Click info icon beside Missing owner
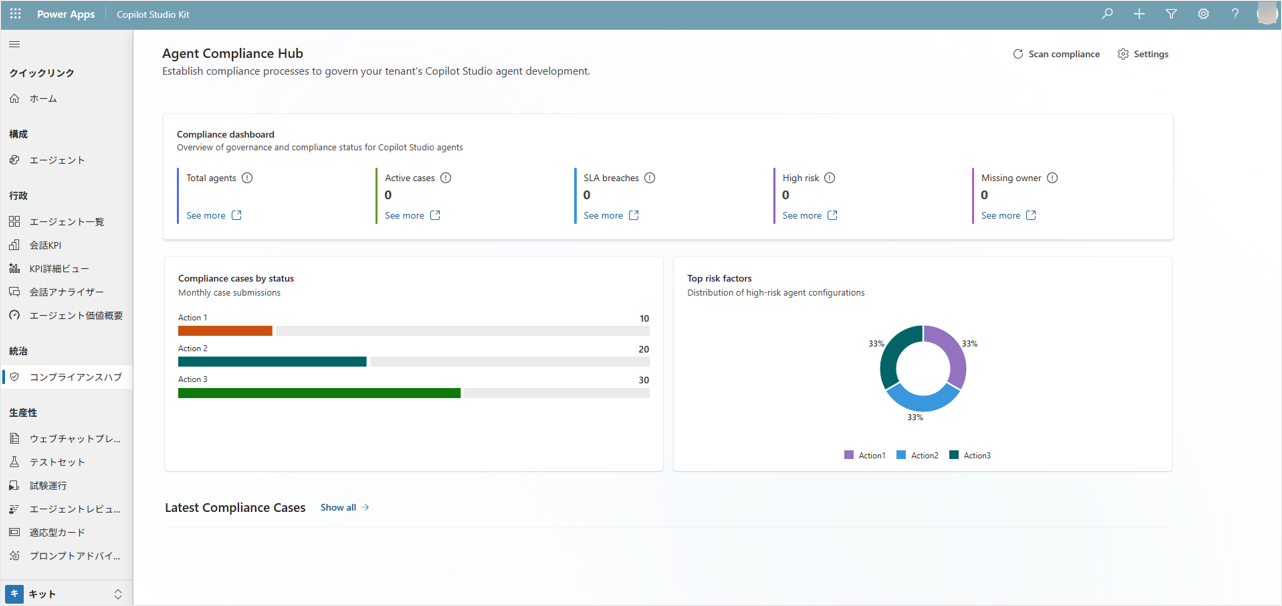Image resolution: width=1282 pixels, height=606 pixels. (x=1052, y=178)
